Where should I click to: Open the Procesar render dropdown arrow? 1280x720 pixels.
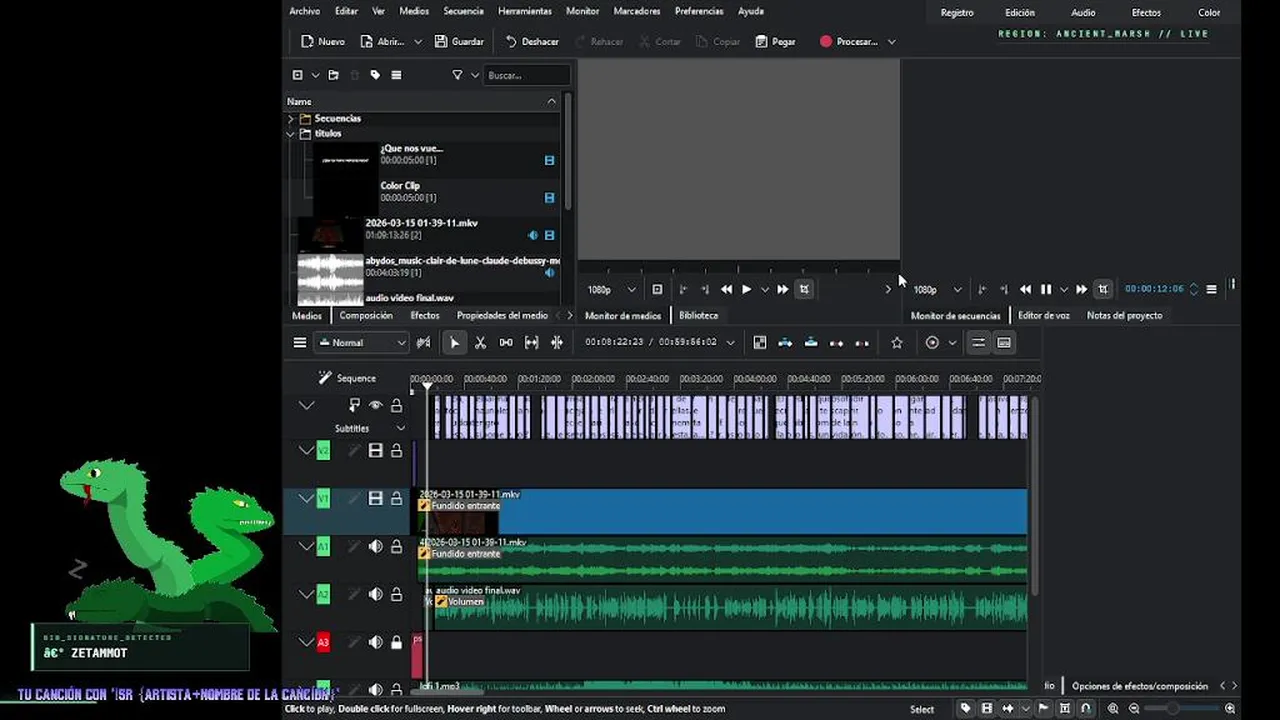pos(891,42)
